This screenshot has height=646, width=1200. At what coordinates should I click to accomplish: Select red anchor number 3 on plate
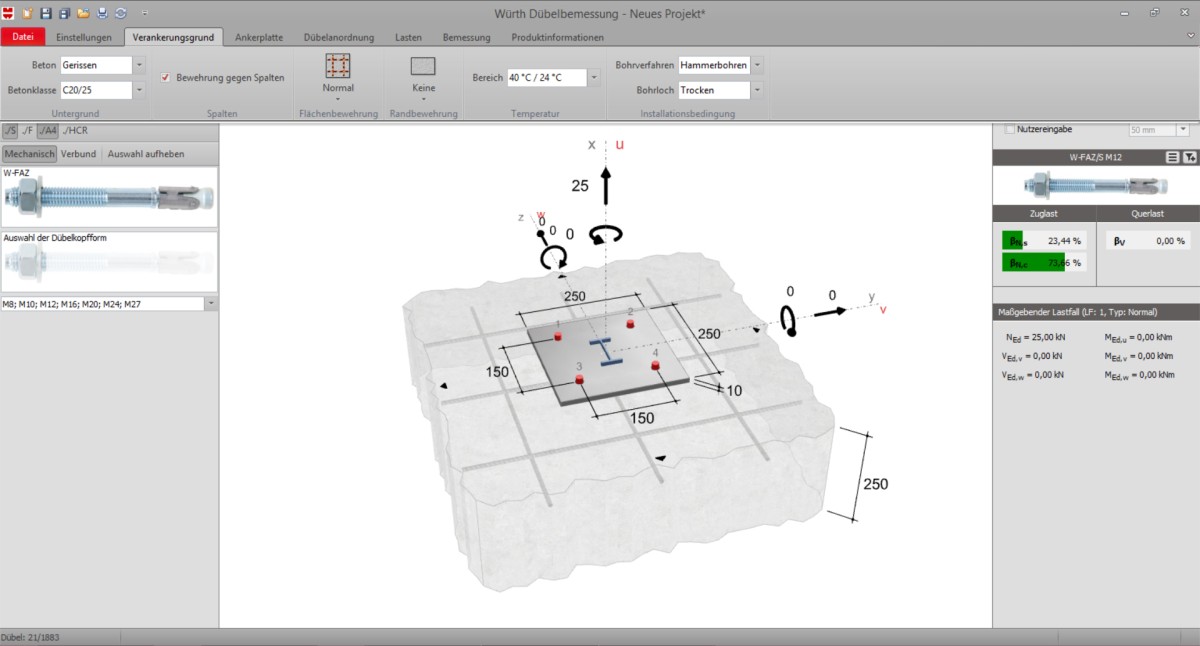click(x=580, y=379)
